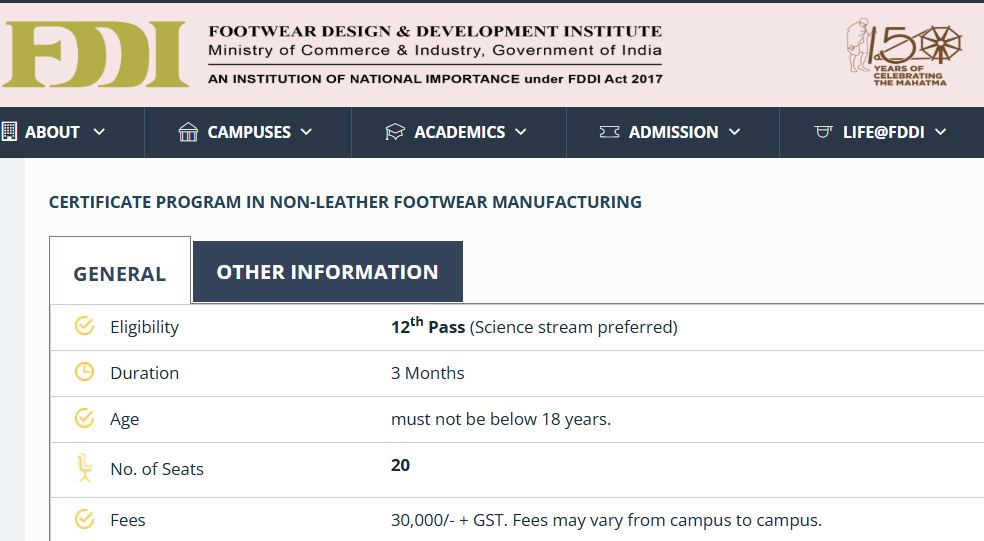Switch to the OTHER INFORMATION tab
Image resolution: width=984 pixels, height=541 pixels.
click(327, 272)
